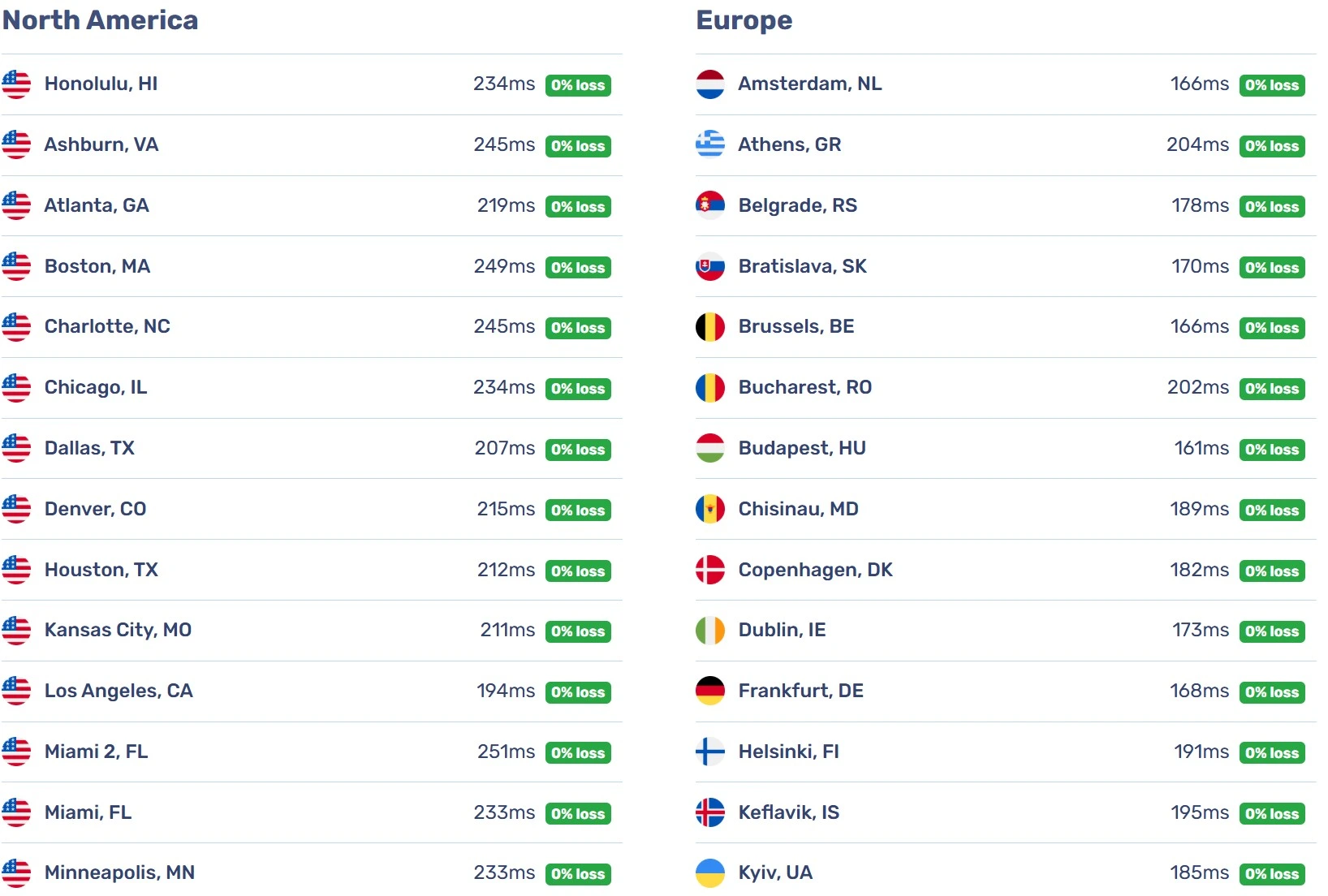Click the Iceland flag beside Keflavik, IS
Screen dimensions: 1328x896
coord(710,812)
